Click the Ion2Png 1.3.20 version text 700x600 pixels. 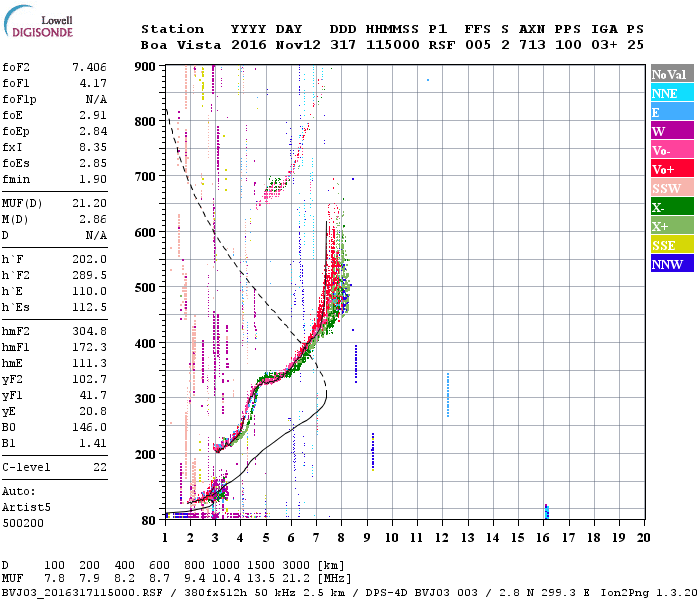(x=649, y=593)
